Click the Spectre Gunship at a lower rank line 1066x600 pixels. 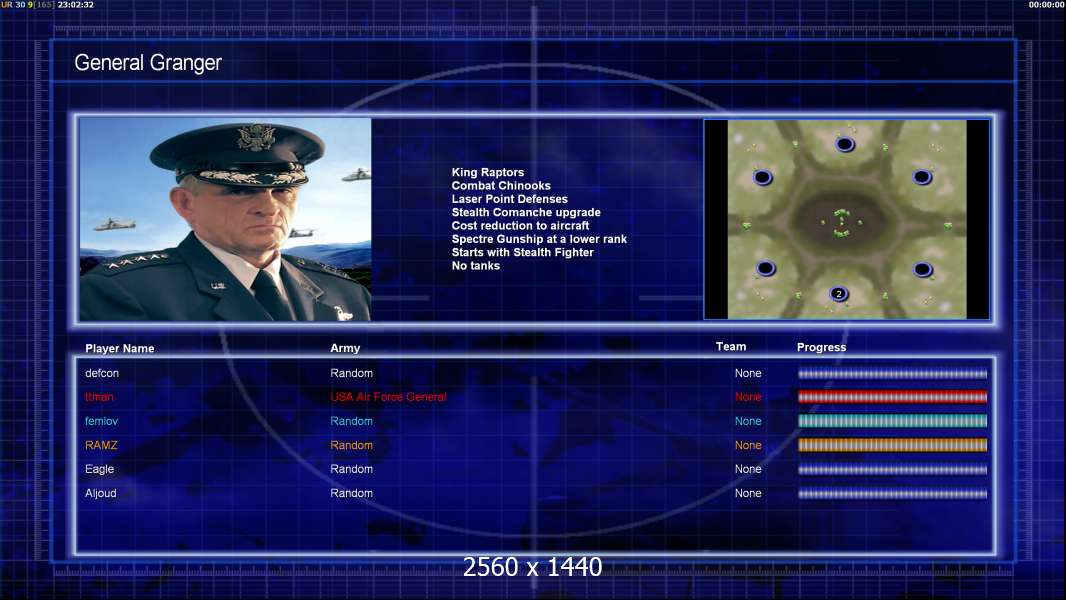(x=539, y=239)
